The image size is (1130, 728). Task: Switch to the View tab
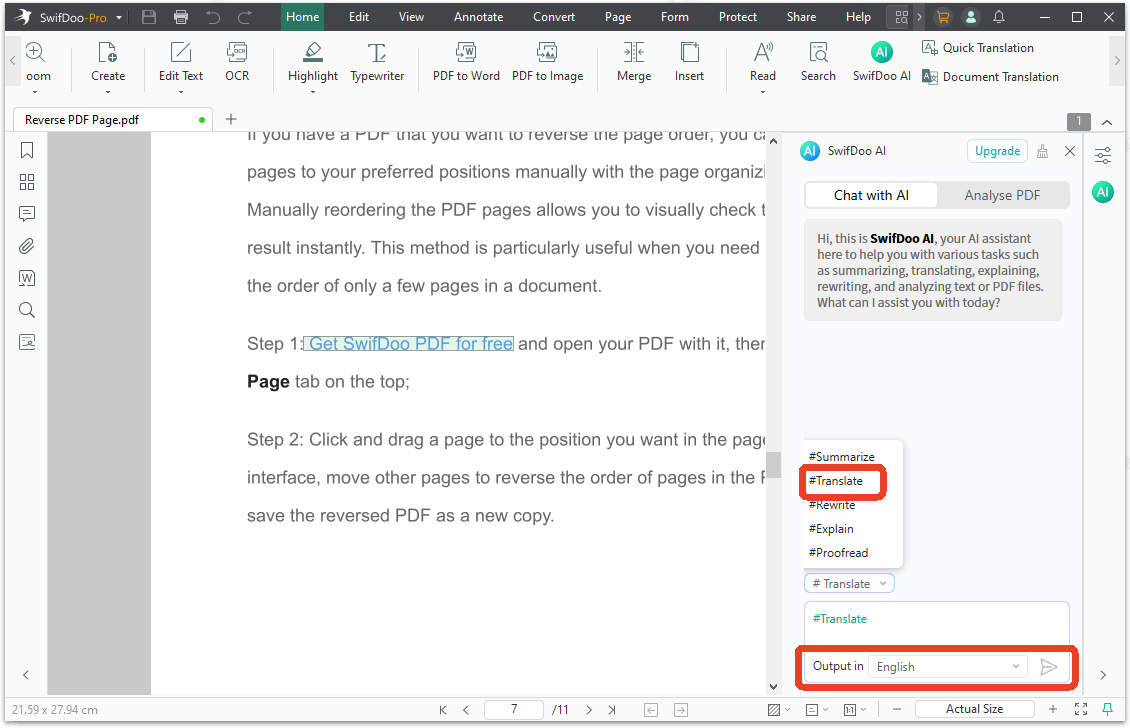pos(411,17)
